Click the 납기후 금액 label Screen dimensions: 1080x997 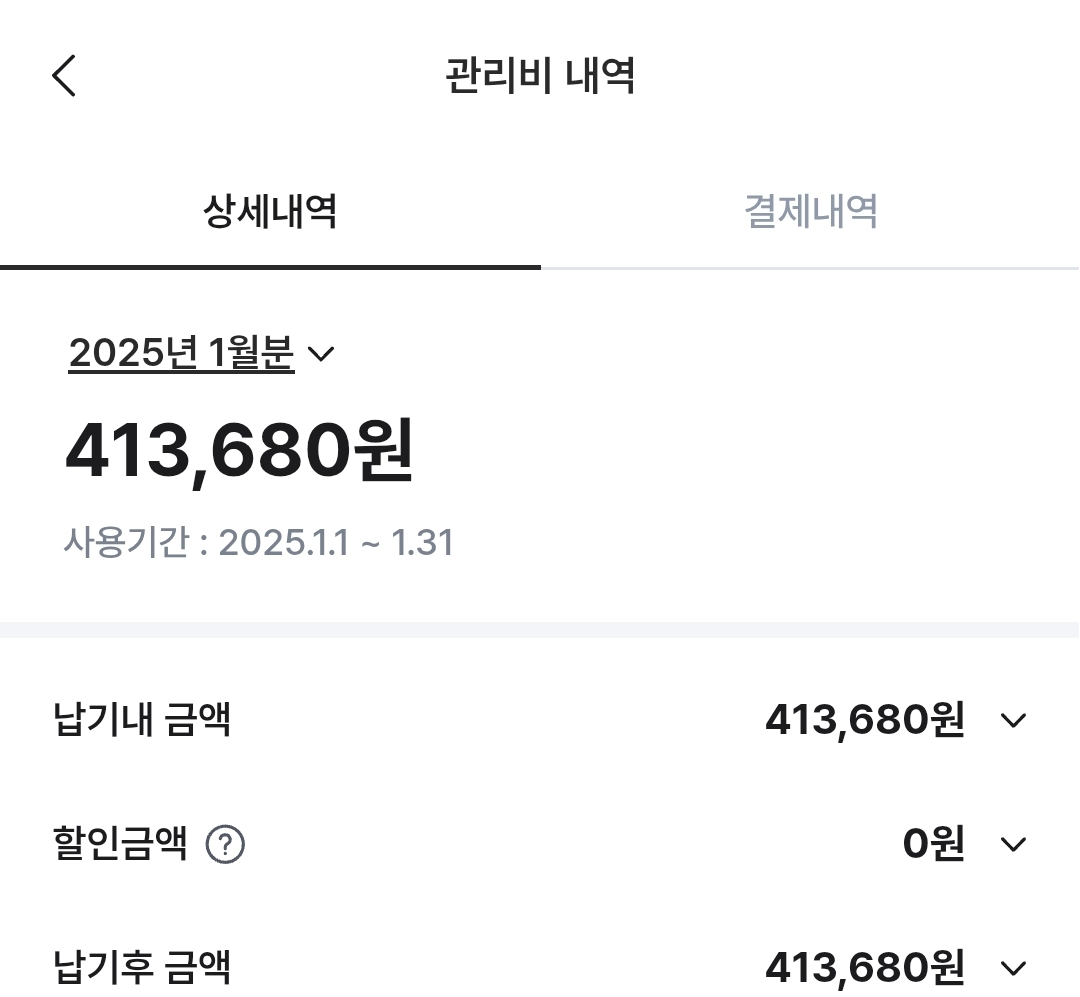(x=142, y=968)
